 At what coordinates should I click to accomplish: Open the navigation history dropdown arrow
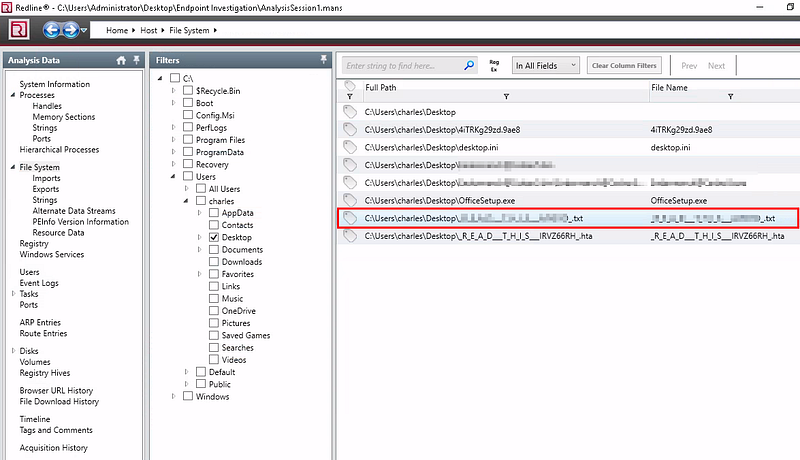coord(84,30)
